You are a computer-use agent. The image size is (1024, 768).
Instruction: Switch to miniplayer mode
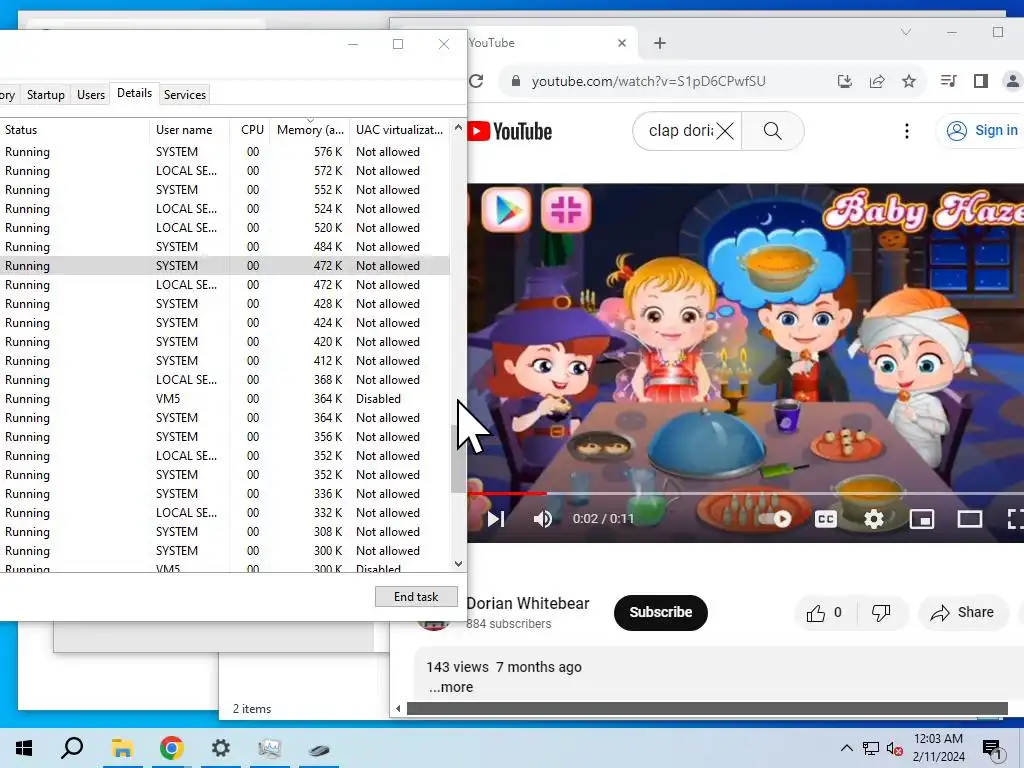pos(921,519)
